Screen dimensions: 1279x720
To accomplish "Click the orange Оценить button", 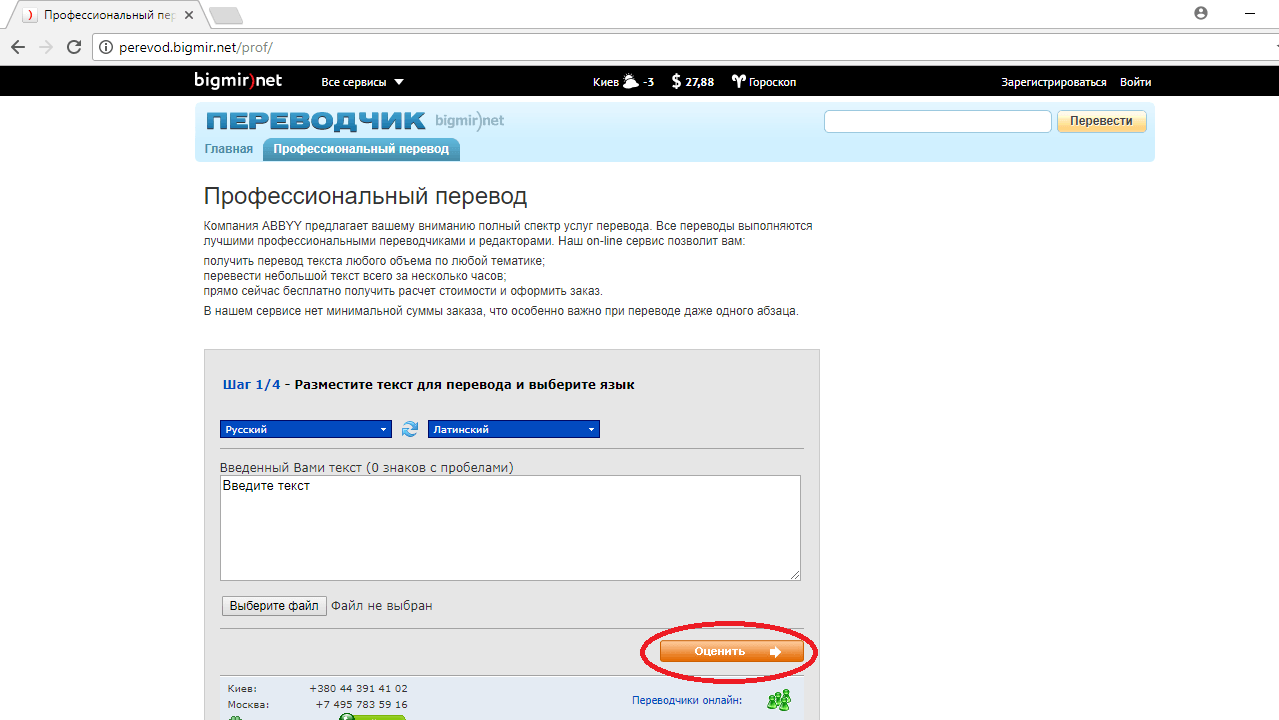I will coord(731,652).
